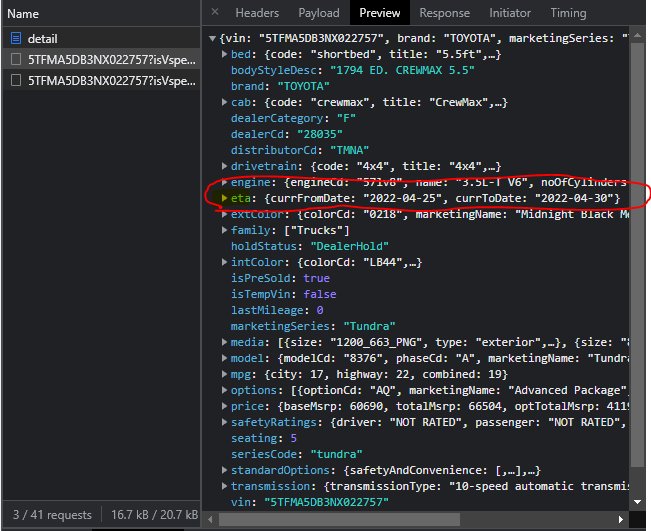Viewport: 651px width, 531px height.
Task: Select the first 5TFMA5DB3NX022757 request
Action: [x=101, y=59]
